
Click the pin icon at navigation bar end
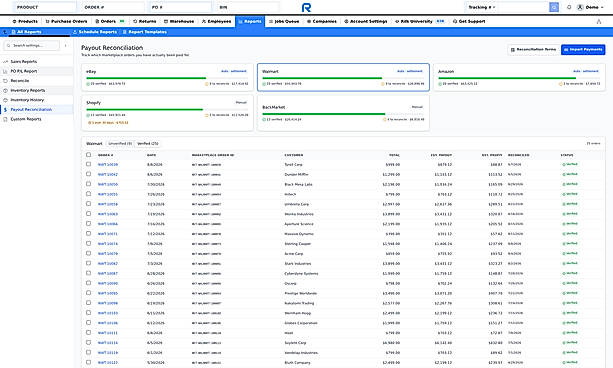[x=599, y=22]
